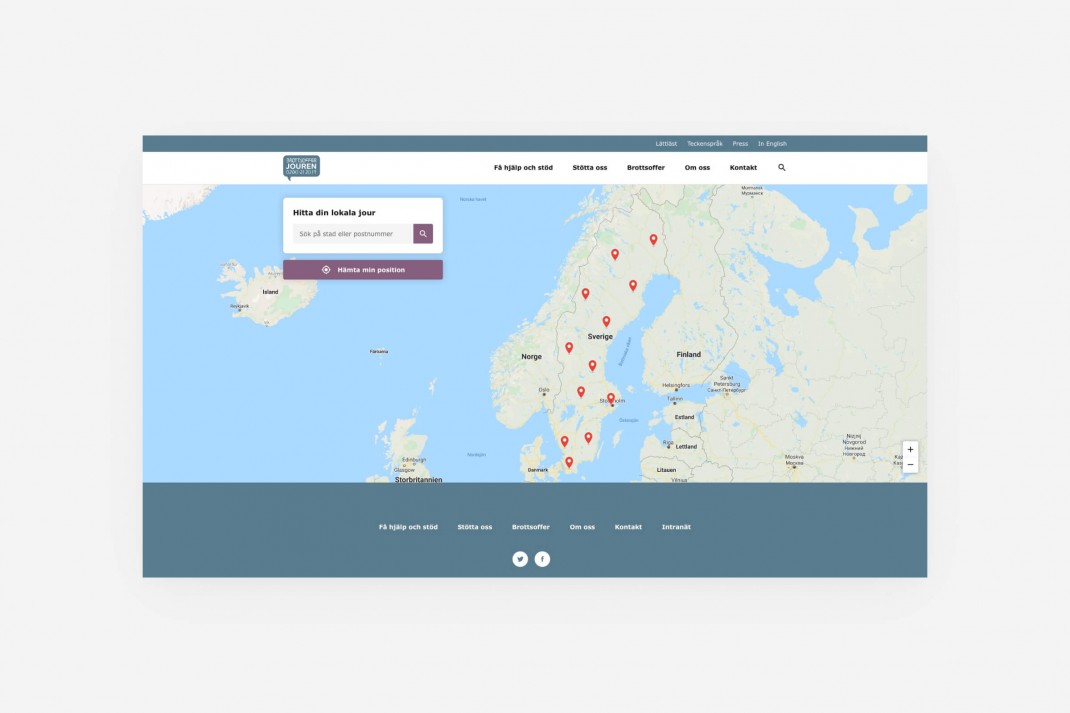Open site search via header magnifier icon
Screen dimensions: 1070x713
(x=782, y=167)
